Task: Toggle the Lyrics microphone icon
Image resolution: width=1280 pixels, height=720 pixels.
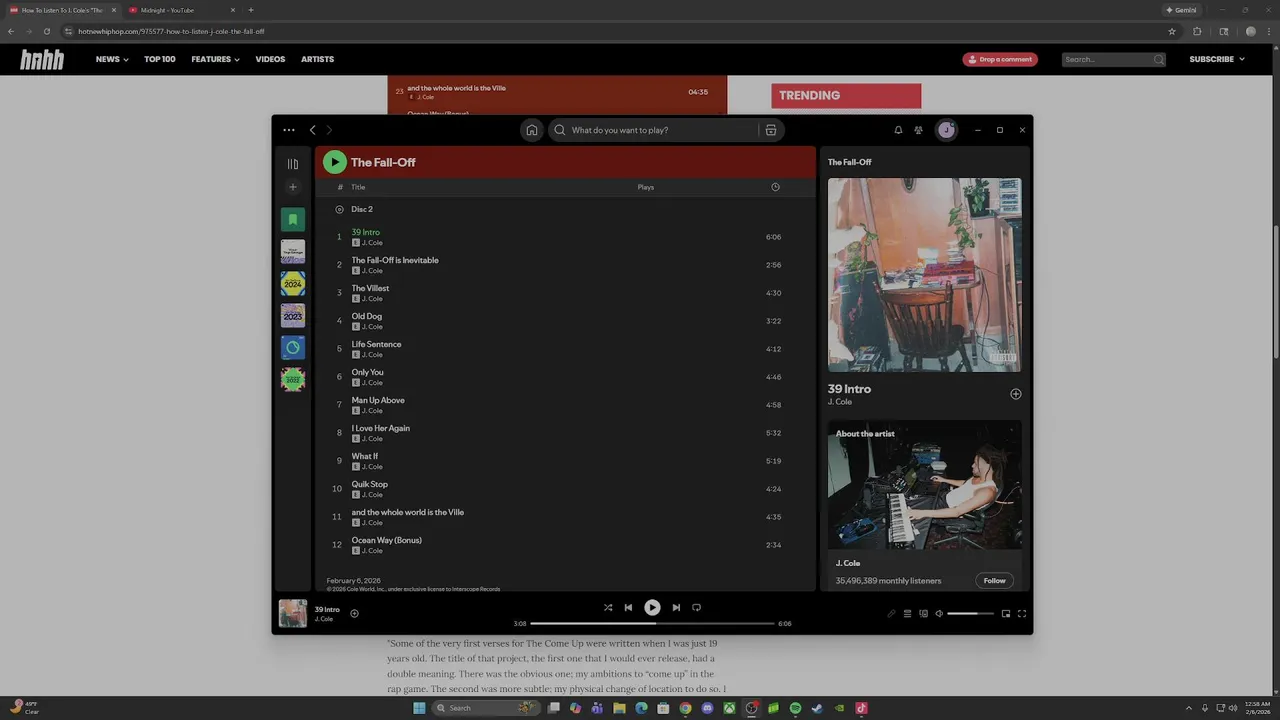Action: 891,613
